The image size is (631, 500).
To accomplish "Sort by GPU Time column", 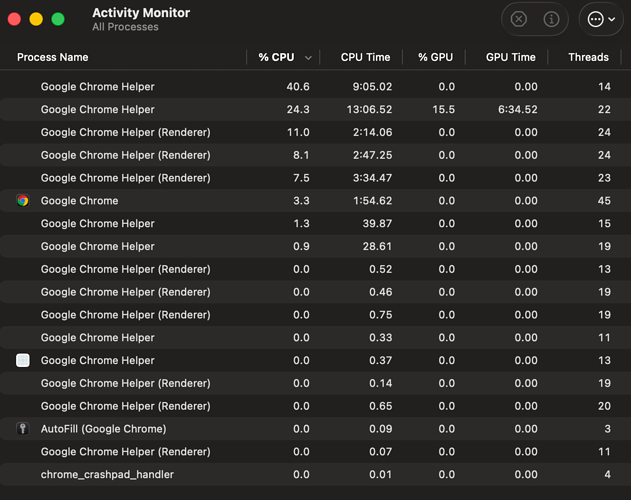I will (x=510, y=58).
